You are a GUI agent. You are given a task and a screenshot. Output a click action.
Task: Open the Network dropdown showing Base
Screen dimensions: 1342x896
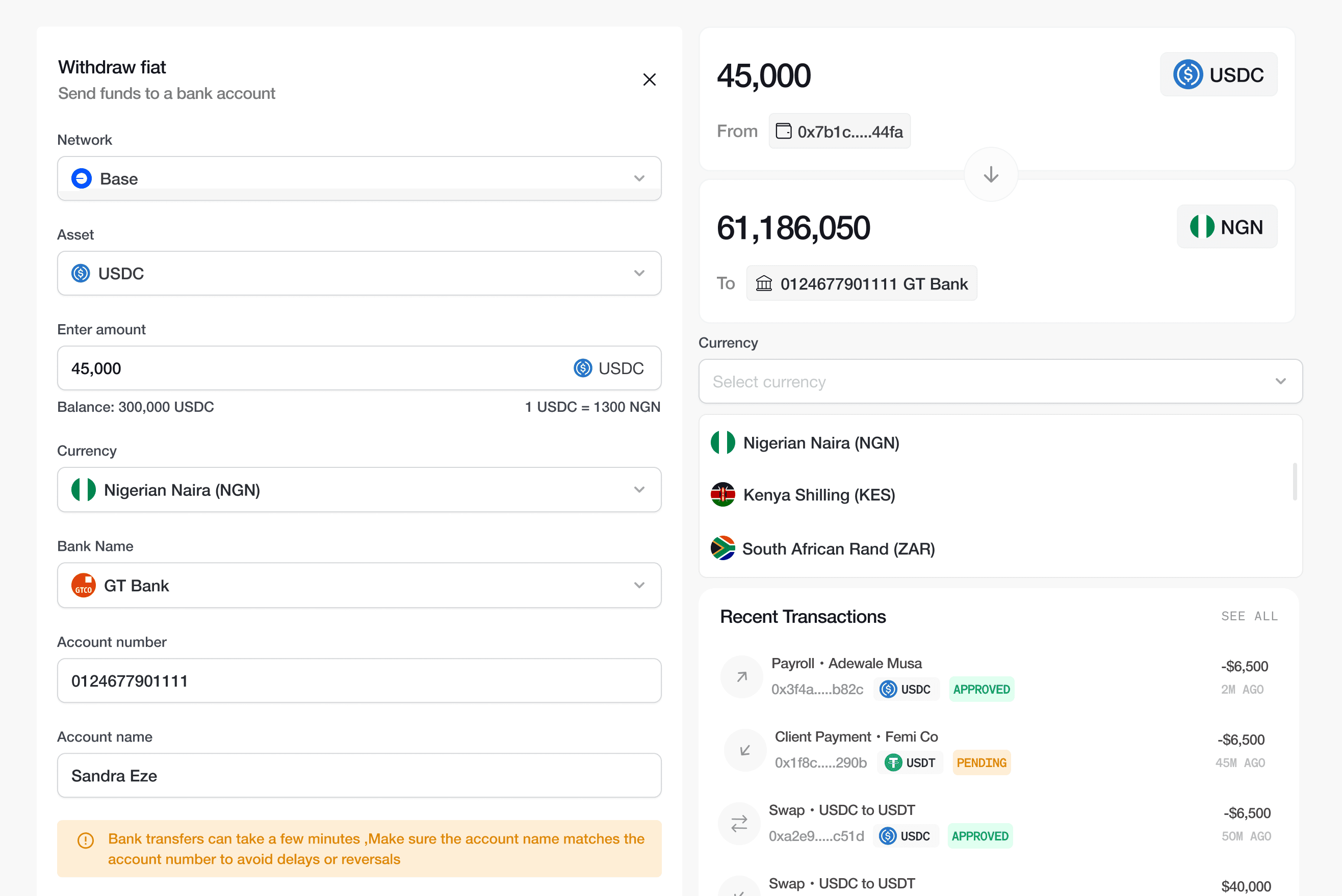(x=359, y=178)
